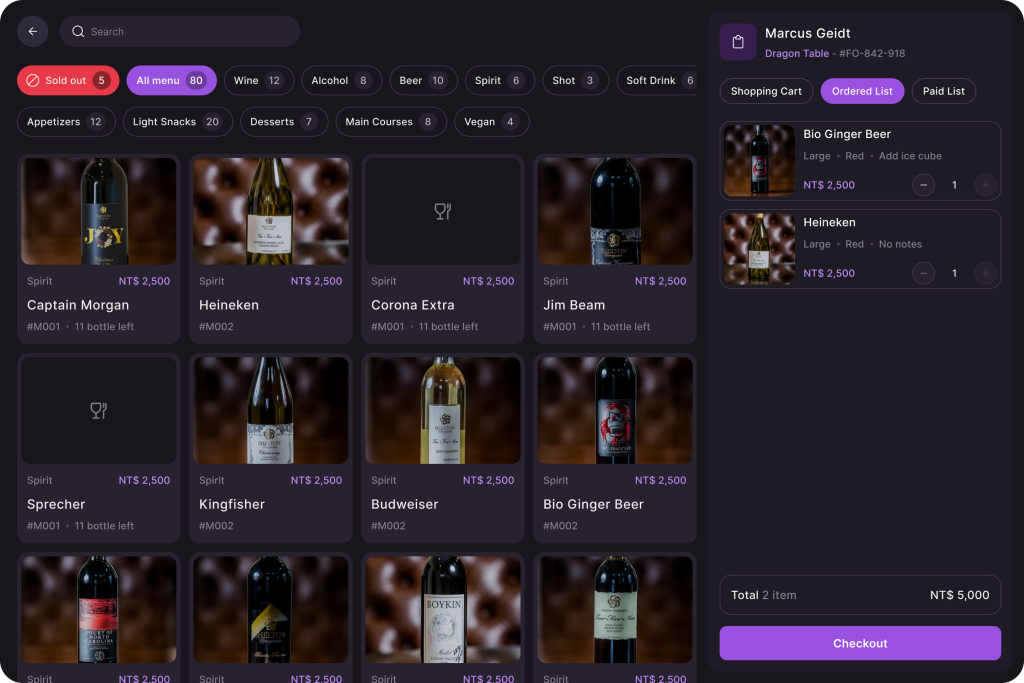Select the Court of North Carolina bottle image
The width and height of the screenshot is (1024, 683).
coord(99,609)
